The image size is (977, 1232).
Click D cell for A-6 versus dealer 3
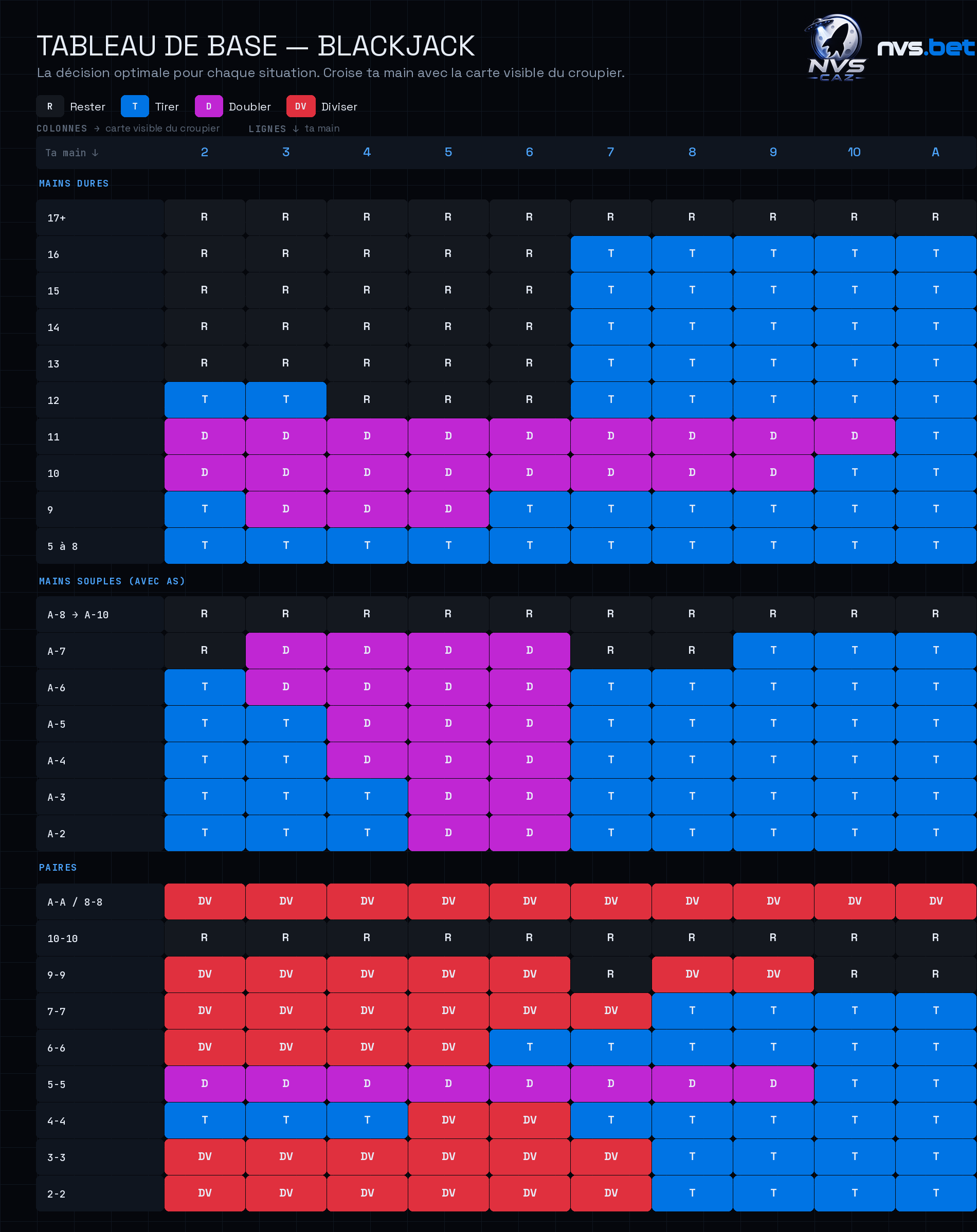coord(286,687)
